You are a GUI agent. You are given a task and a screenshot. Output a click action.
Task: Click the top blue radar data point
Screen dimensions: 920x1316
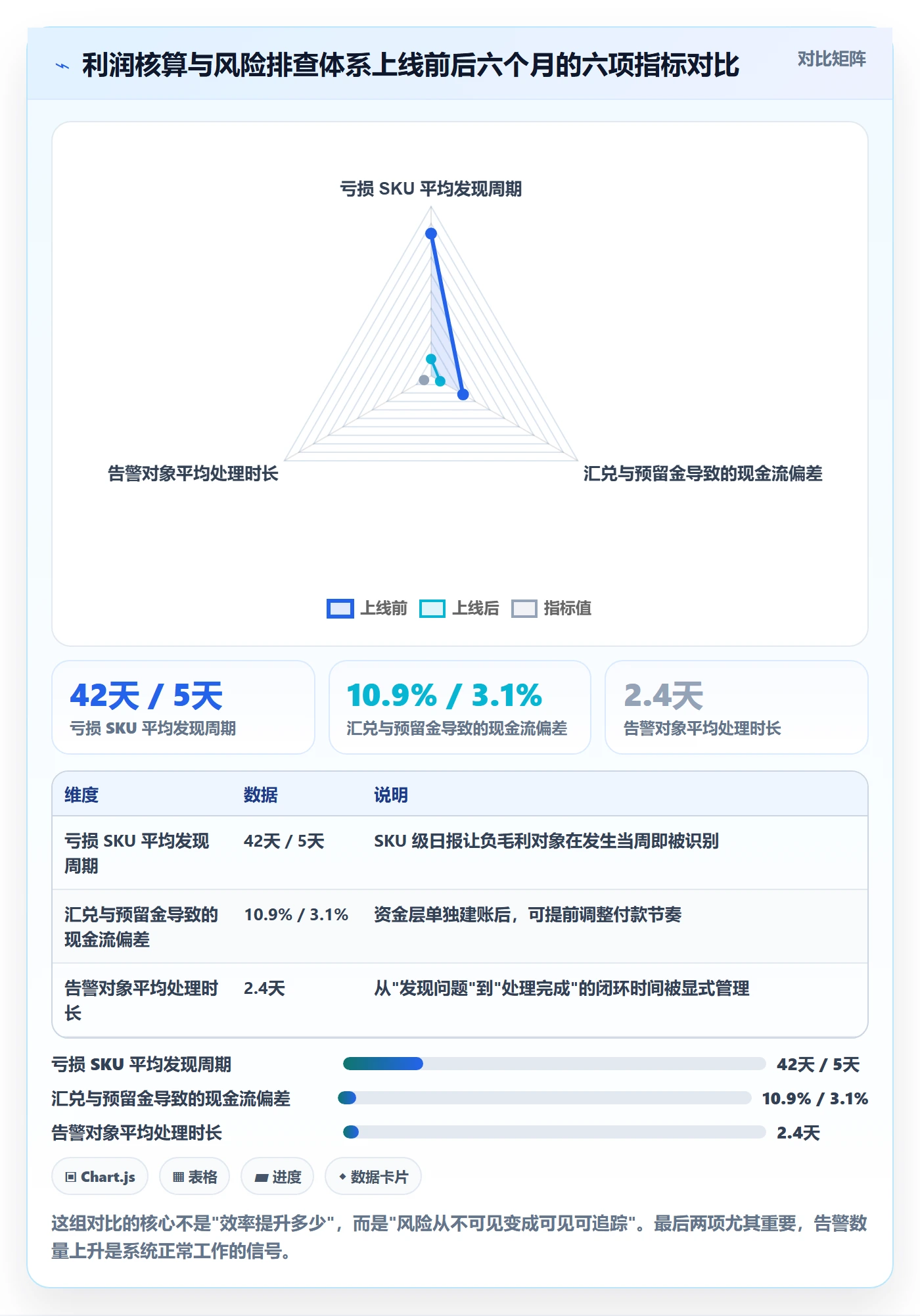pyautogui.click(x=431, y=233)
